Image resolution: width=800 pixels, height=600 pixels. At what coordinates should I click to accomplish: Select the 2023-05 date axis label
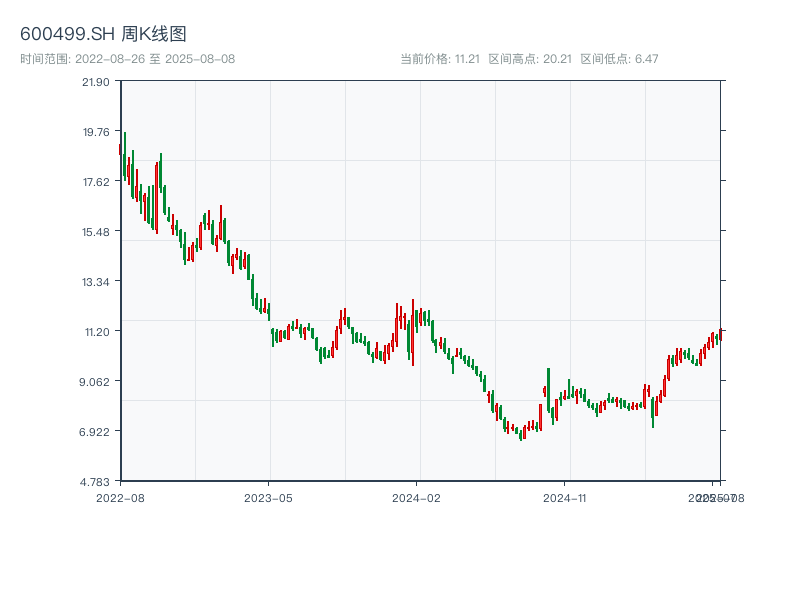pyautogui.click(x=268, y=497)
